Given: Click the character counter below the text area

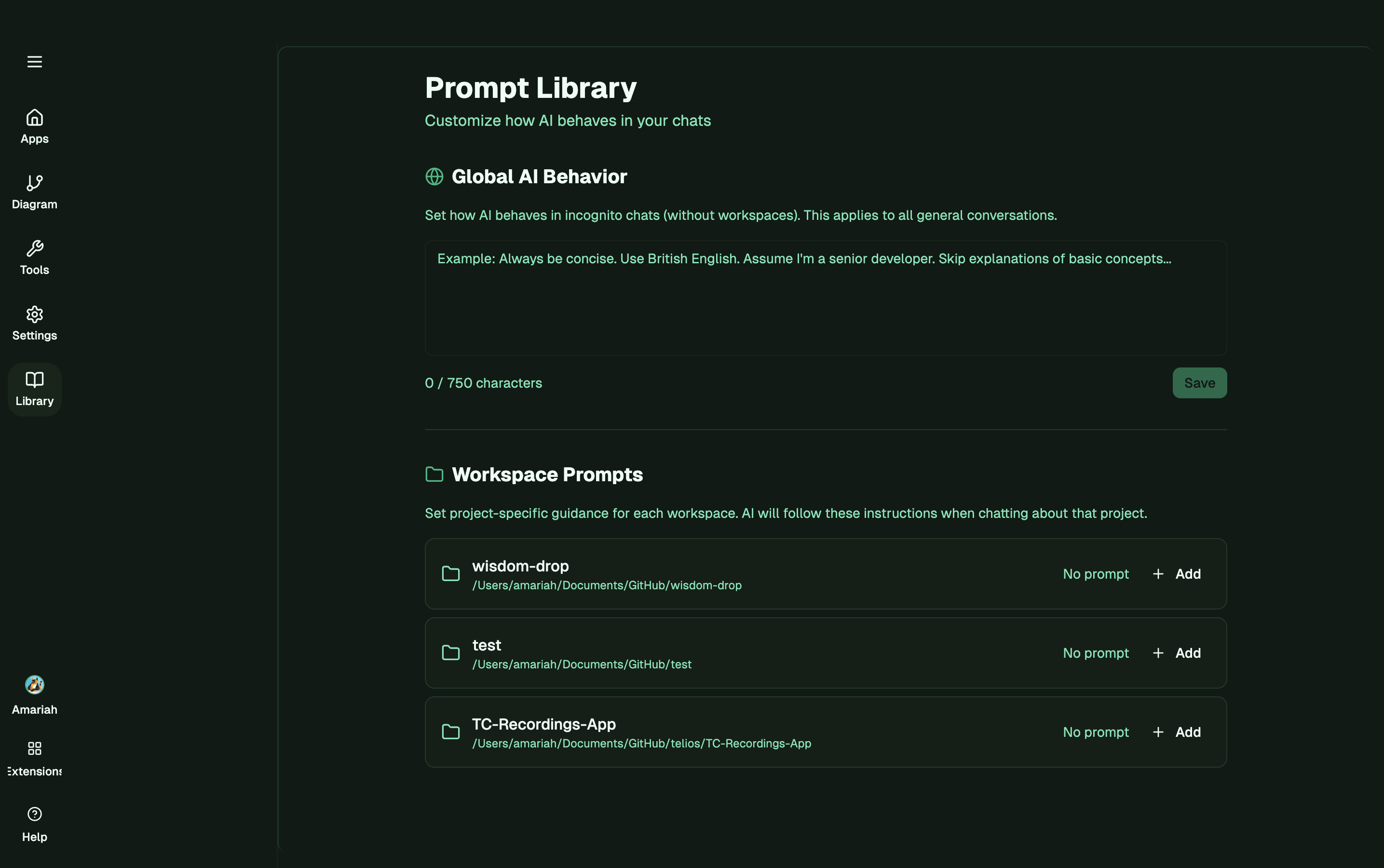Looking at the screenshot, I should click(x=483, y=383).
